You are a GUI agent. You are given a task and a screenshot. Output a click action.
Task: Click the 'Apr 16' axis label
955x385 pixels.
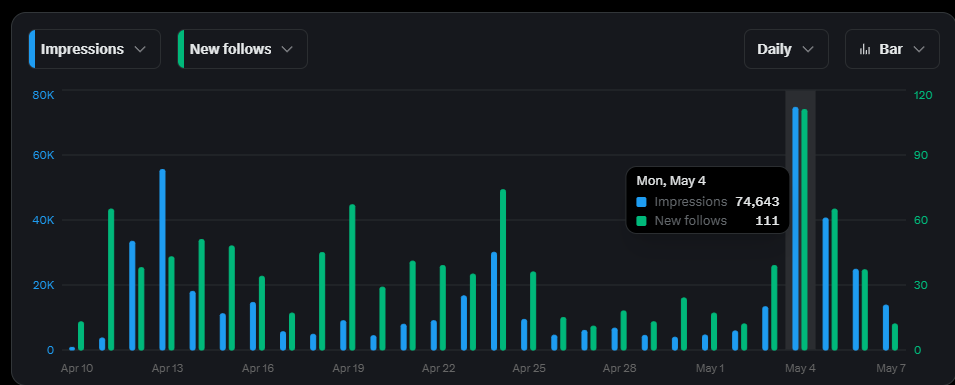tap(258, 369)
